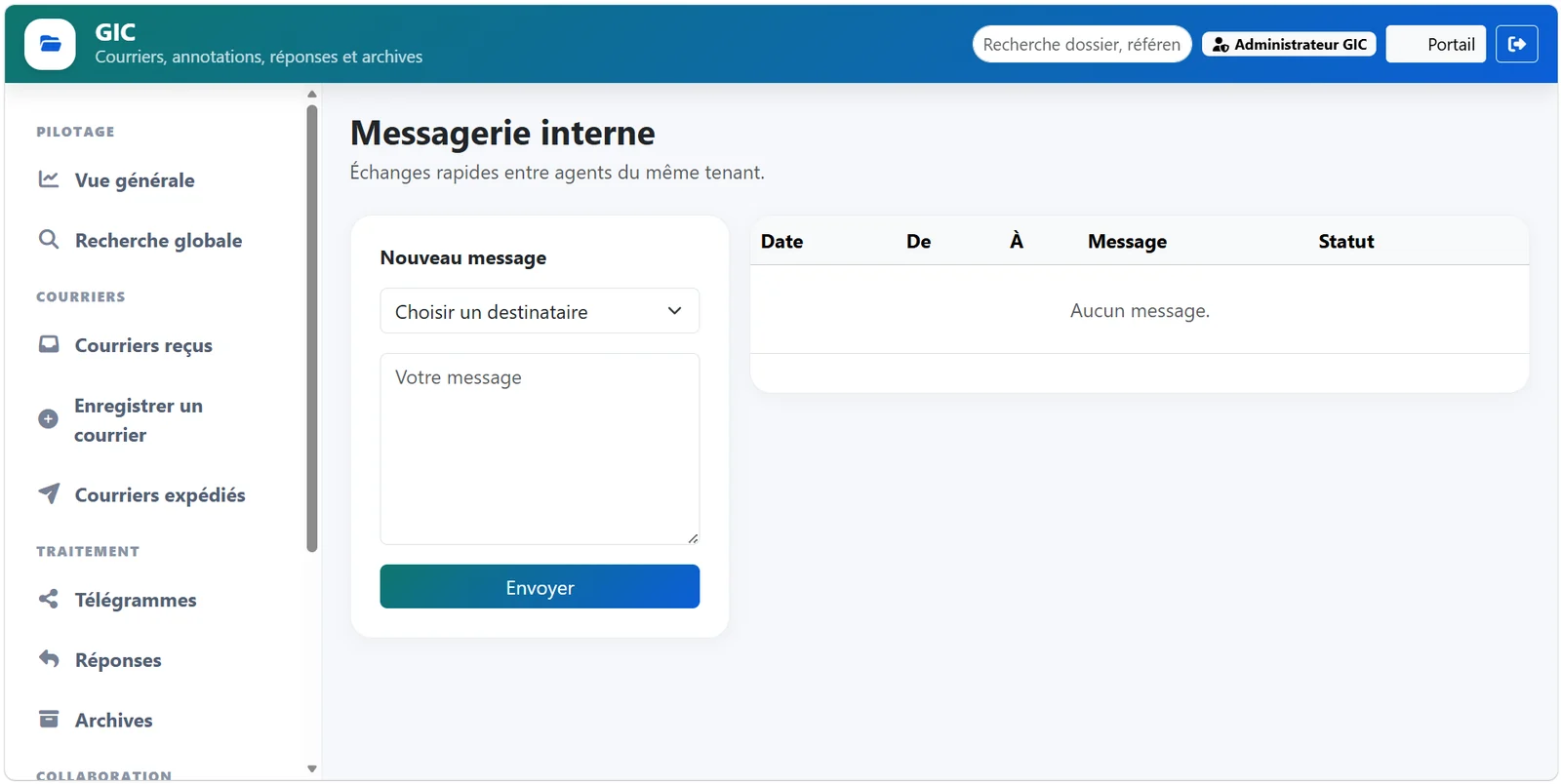This screenshot has width=1561, height=784.
Task: Click the Nouveau message heading
Action: pyautogui.click(x=463, y=257)
